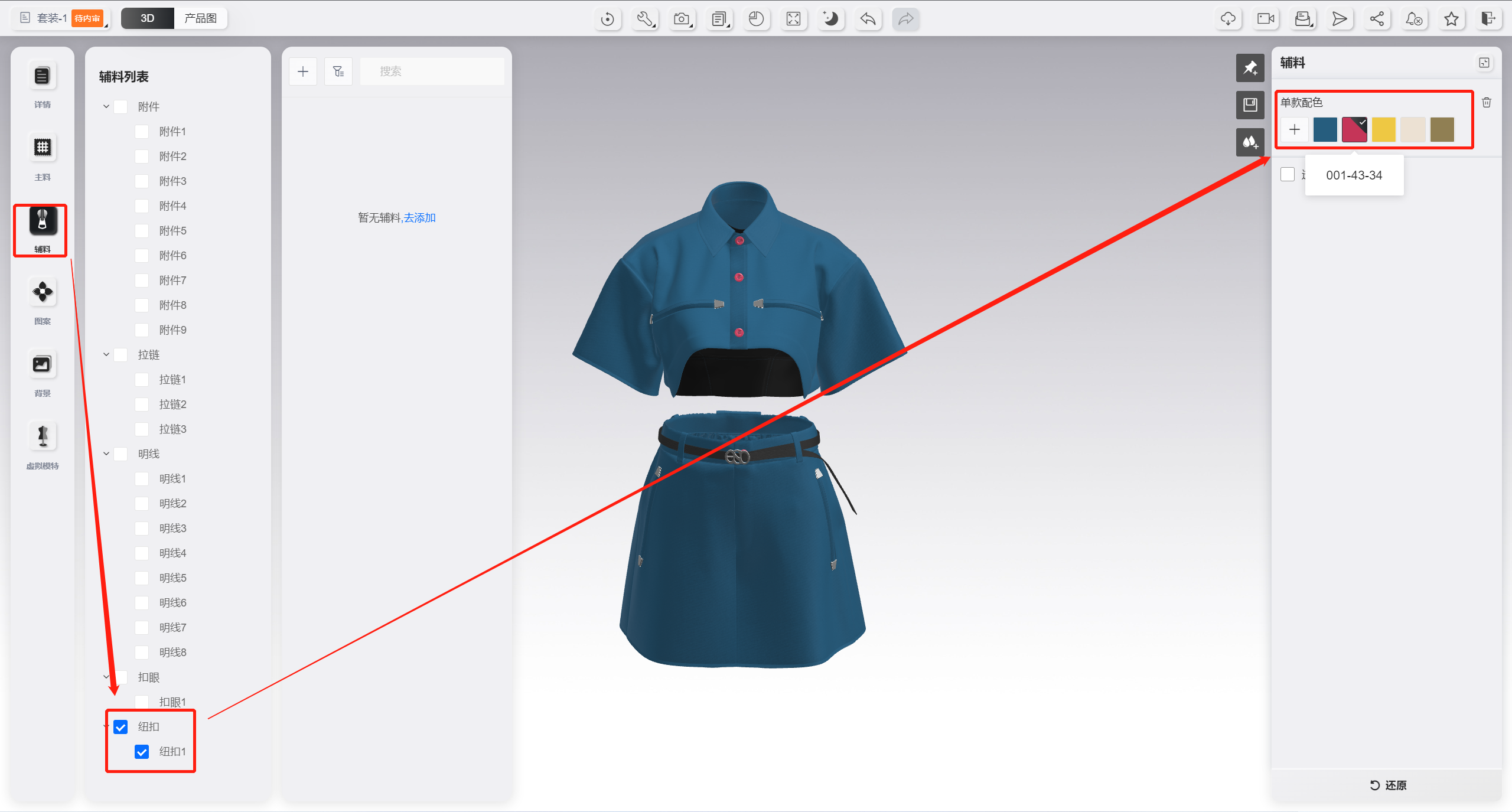Switch to the 产品图 tab
The width and height of the screenshot is (1512, 812).
point(200,18)
